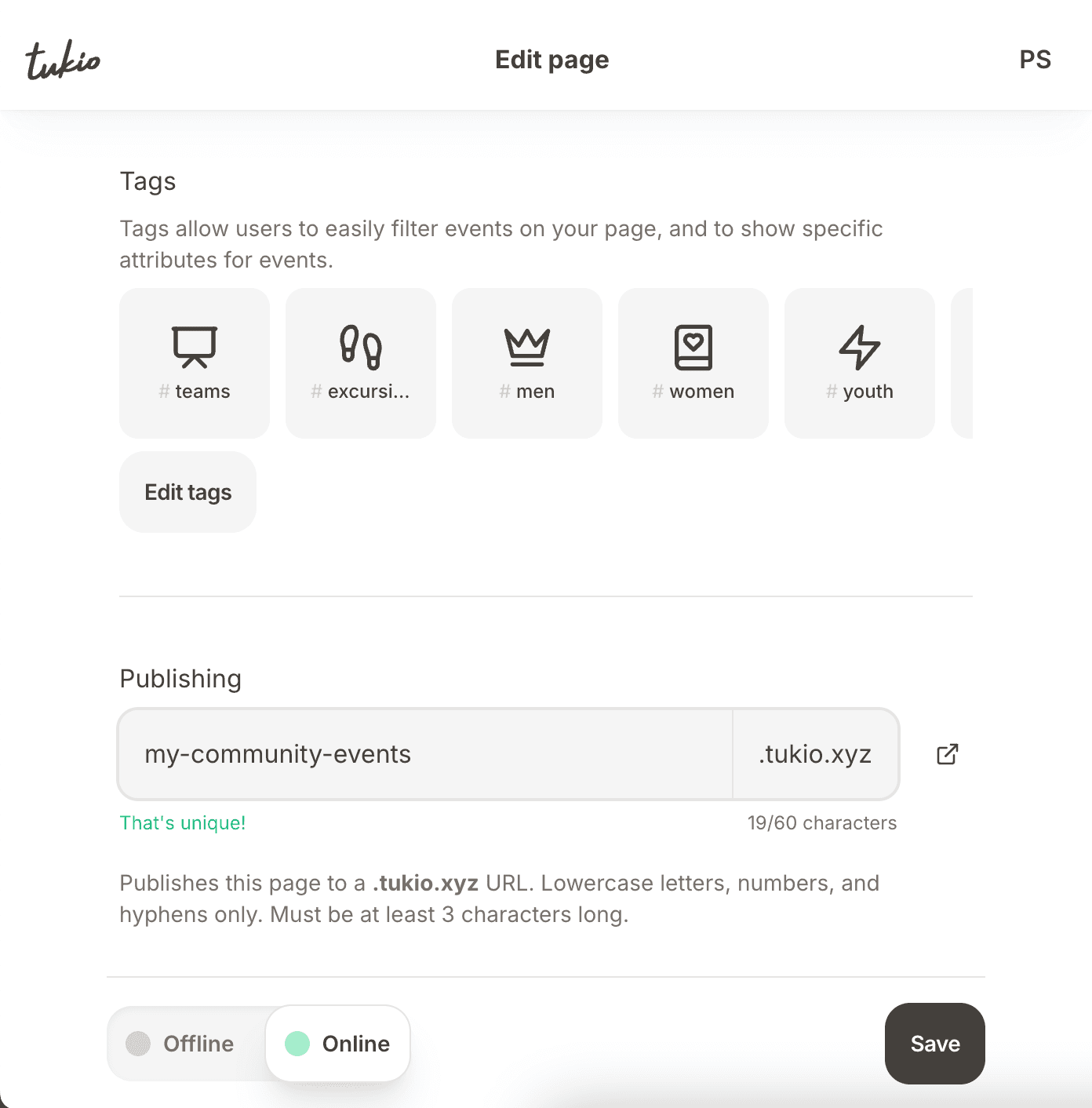Click the my-community-events URL field
This screenshot has width=1092, height=1108.
(424, 754)
